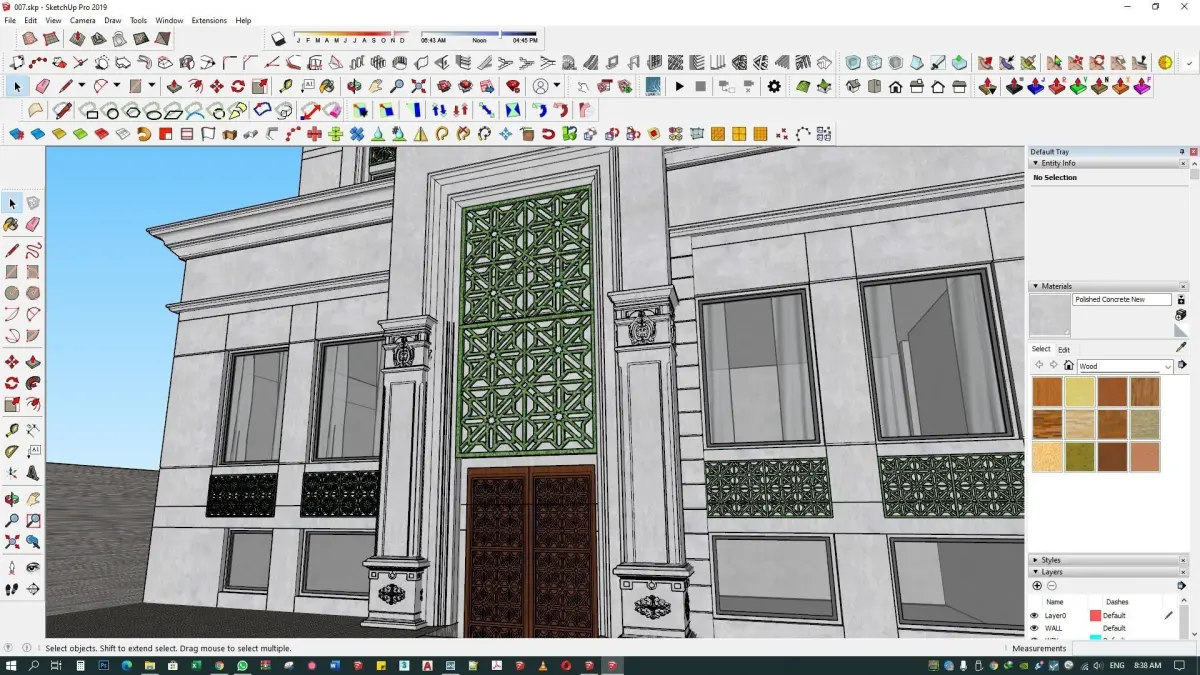Open the File menu

tap(10, 20)
